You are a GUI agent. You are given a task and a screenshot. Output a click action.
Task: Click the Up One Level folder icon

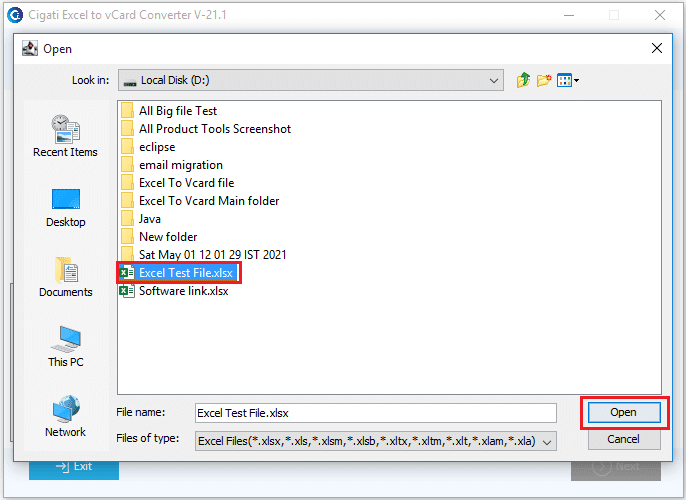[x=523, y=80]
